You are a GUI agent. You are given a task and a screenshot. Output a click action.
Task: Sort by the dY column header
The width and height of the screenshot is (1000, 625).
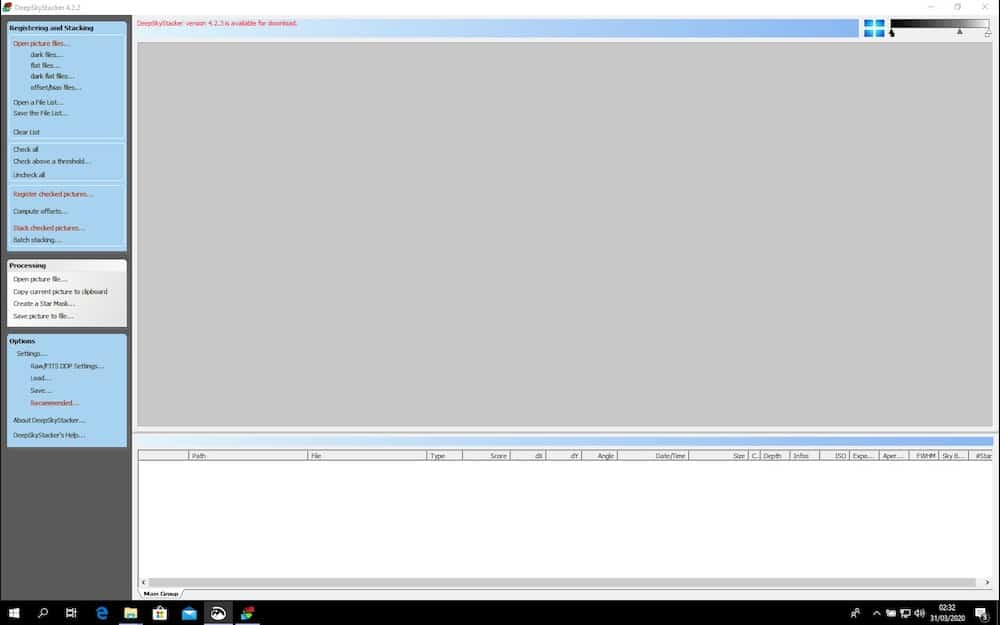coord(564,455)
